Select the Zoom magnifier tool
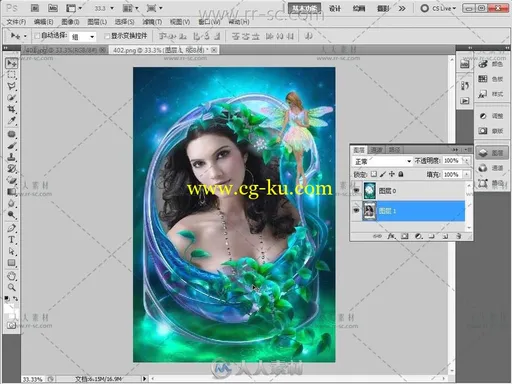This screenshot has height=384, width=512. (x=12, y=287)
